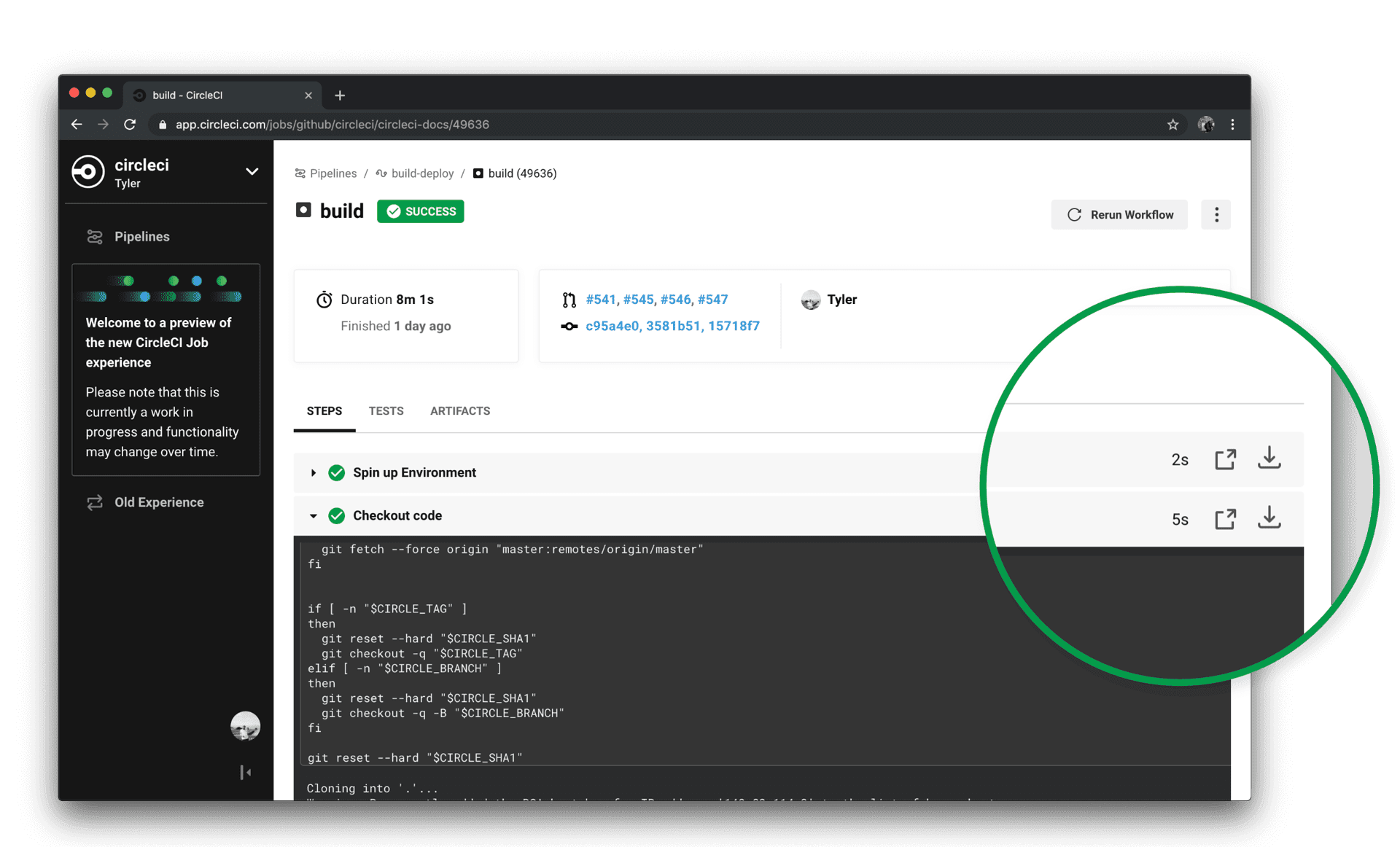Click the user avatar at sidebar bottom
This screenshot has width=1400, height=847.
(245, 726)
